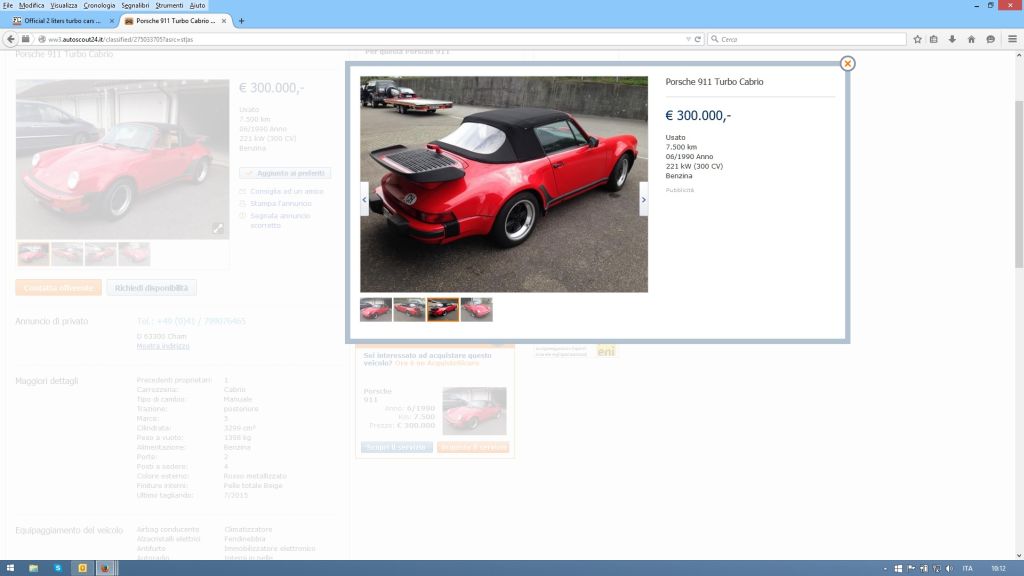Click the Stampa l'annuncio link

pos(281,204)
